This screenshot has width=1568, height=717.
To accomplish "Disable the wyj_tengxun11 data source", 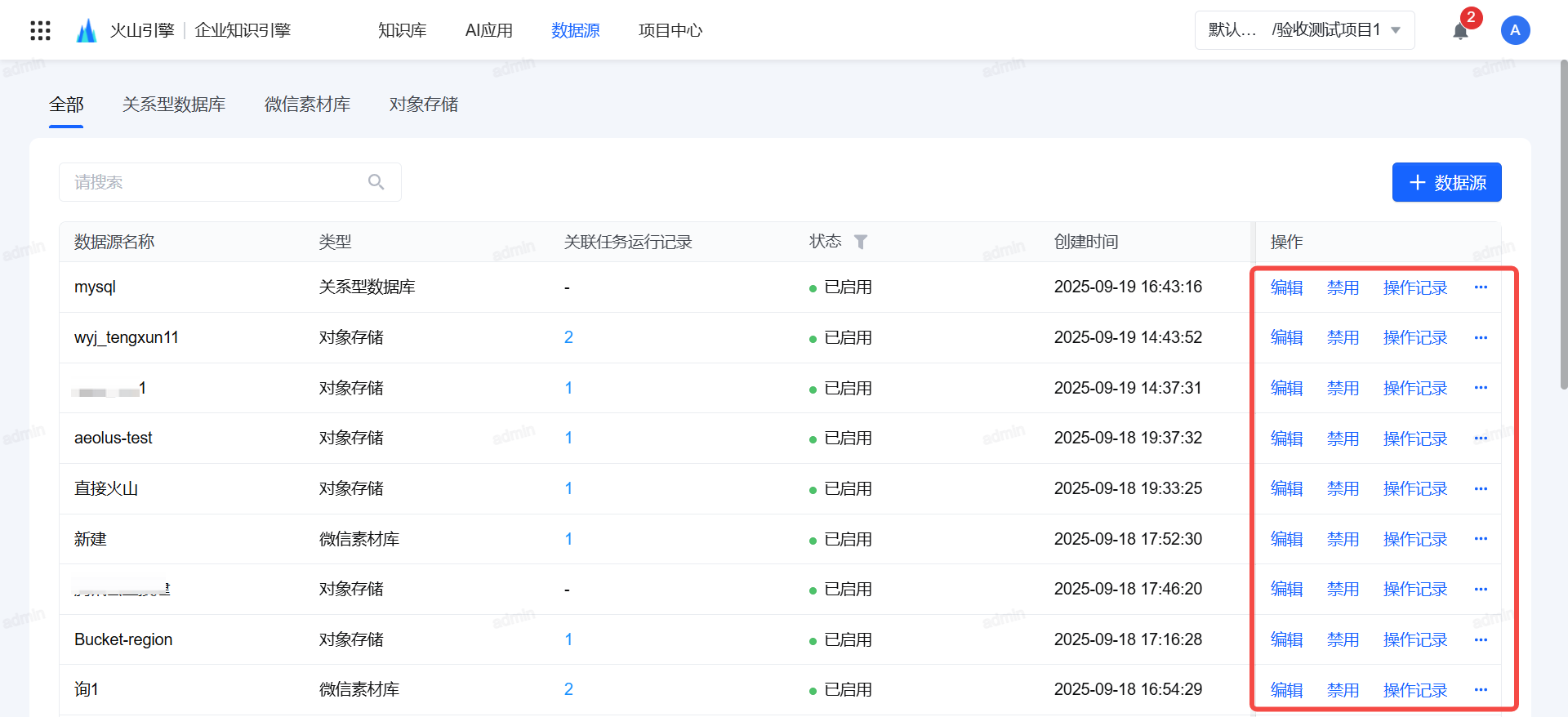I will [x=1343, y=338].
